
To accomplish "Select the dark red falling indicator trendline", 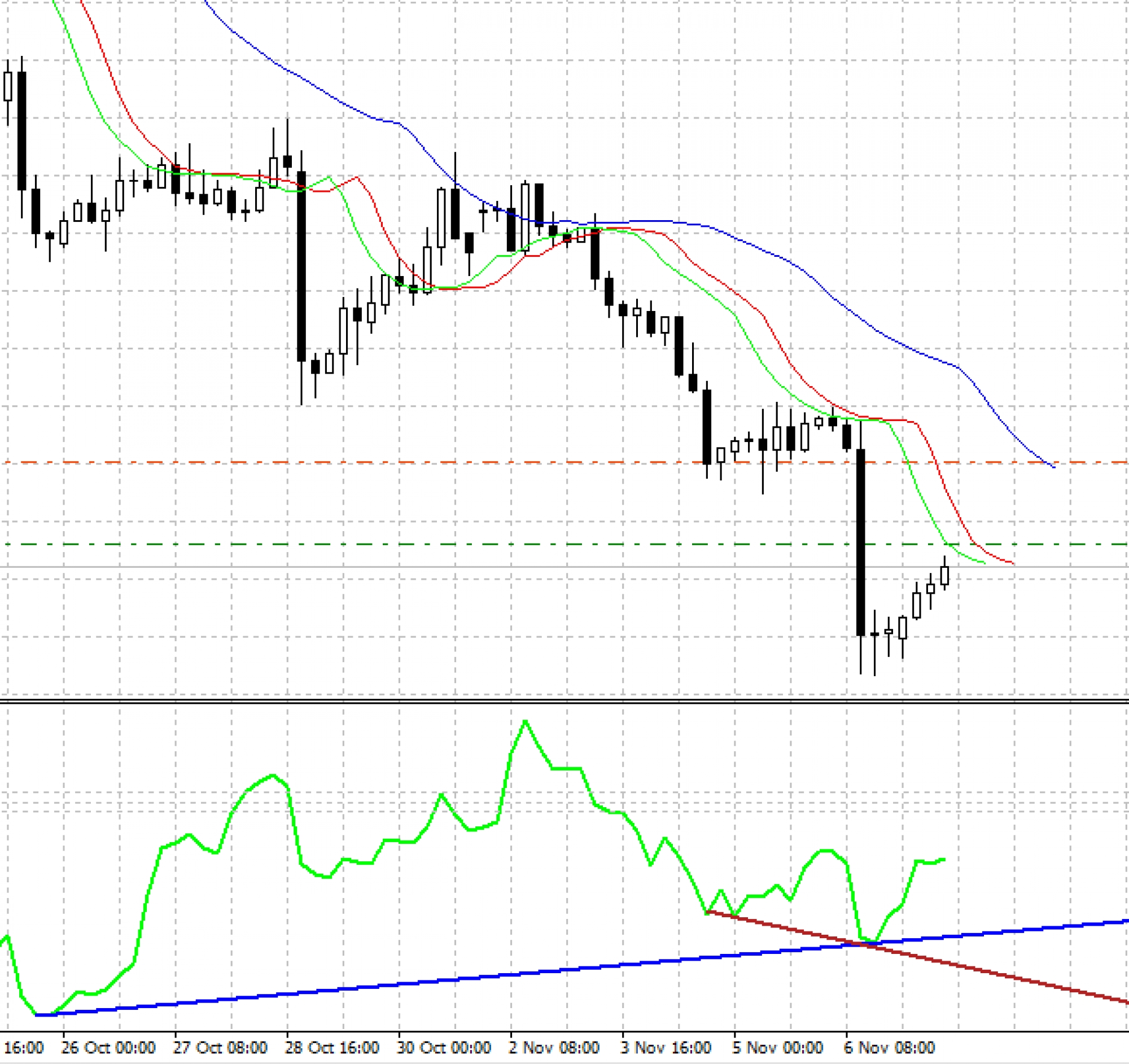I will pos(1022,979).
